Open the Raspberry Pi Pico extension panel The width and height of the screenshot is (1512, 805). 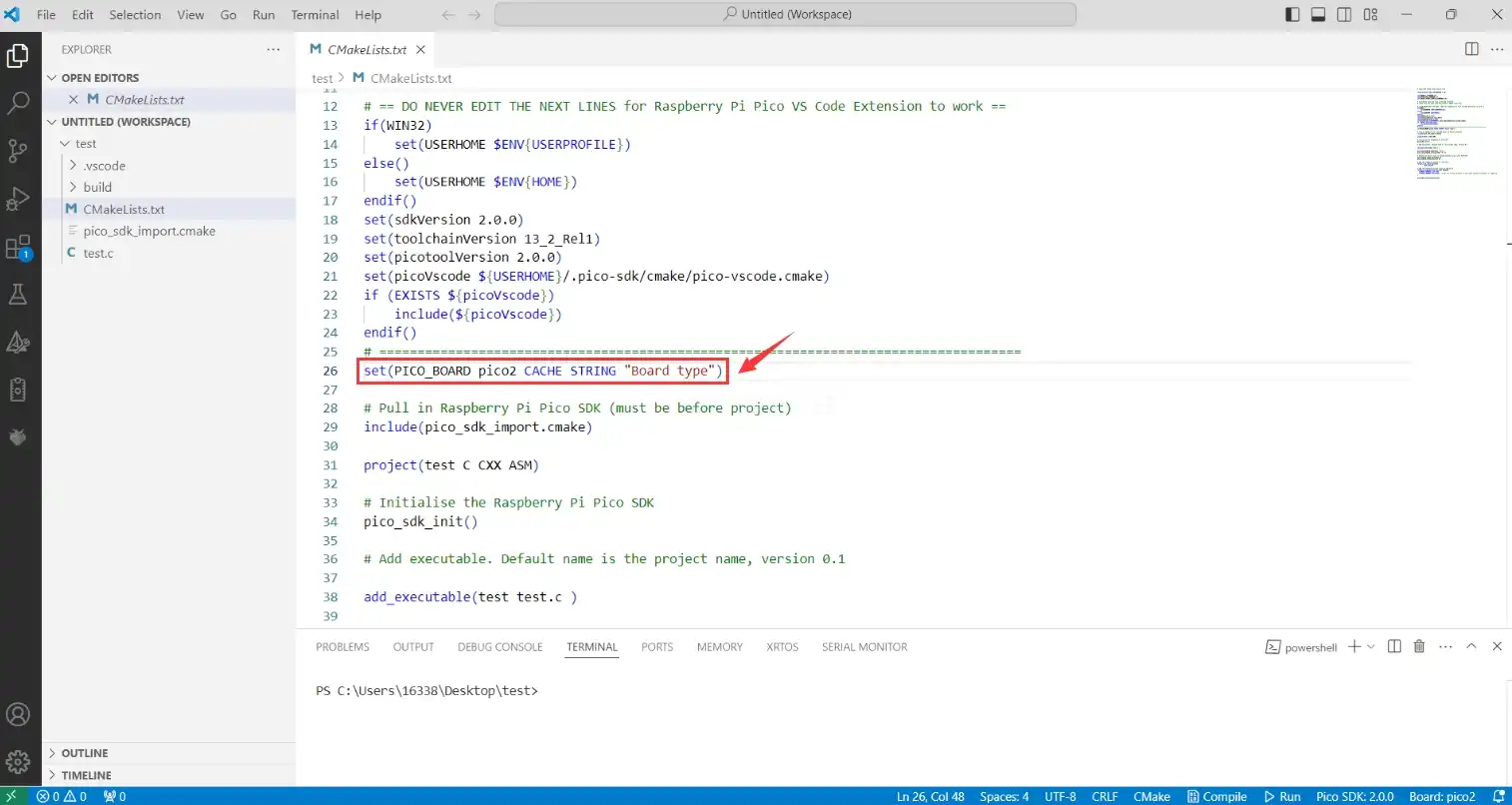[x=18, y=436]
